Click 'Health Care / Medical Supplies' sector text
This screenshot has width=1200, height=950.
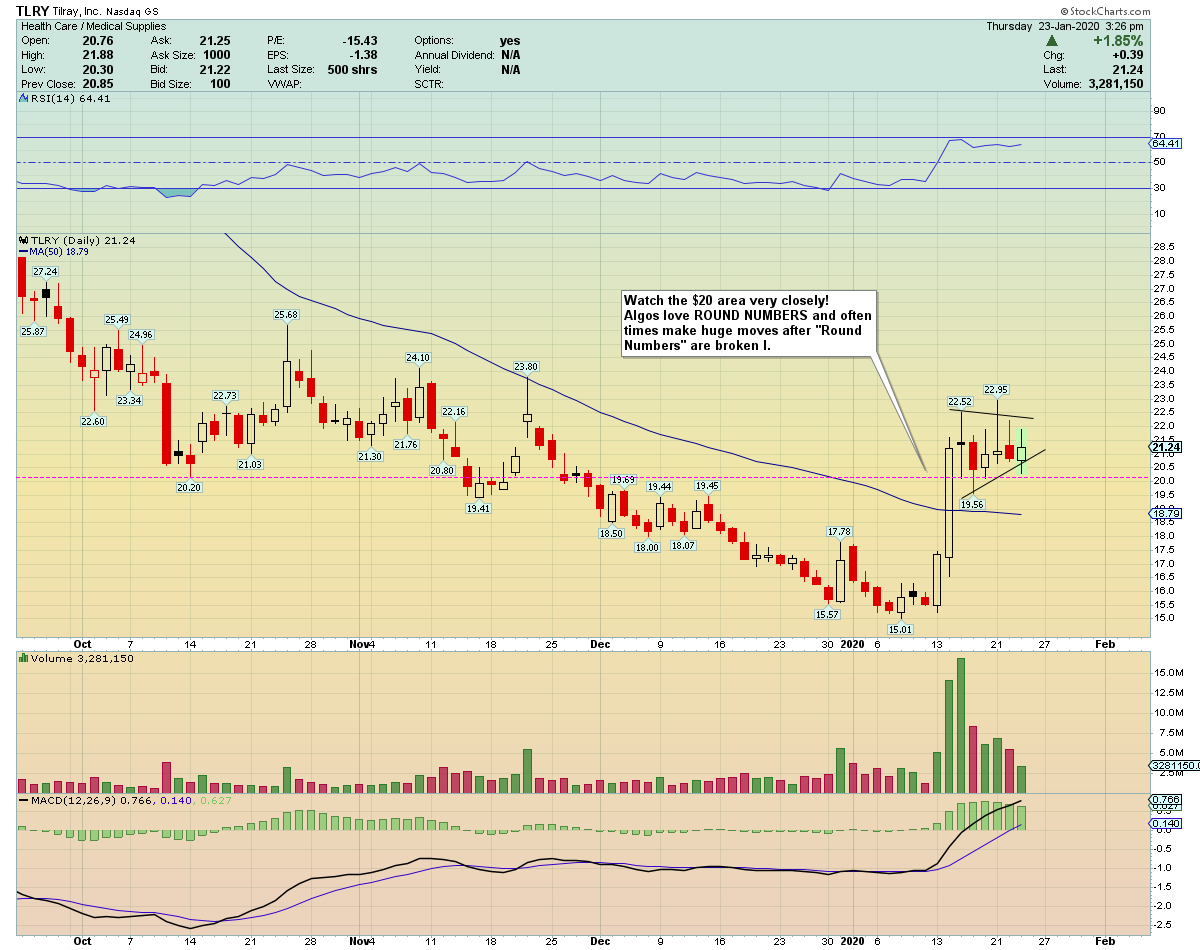click(94, 26)
